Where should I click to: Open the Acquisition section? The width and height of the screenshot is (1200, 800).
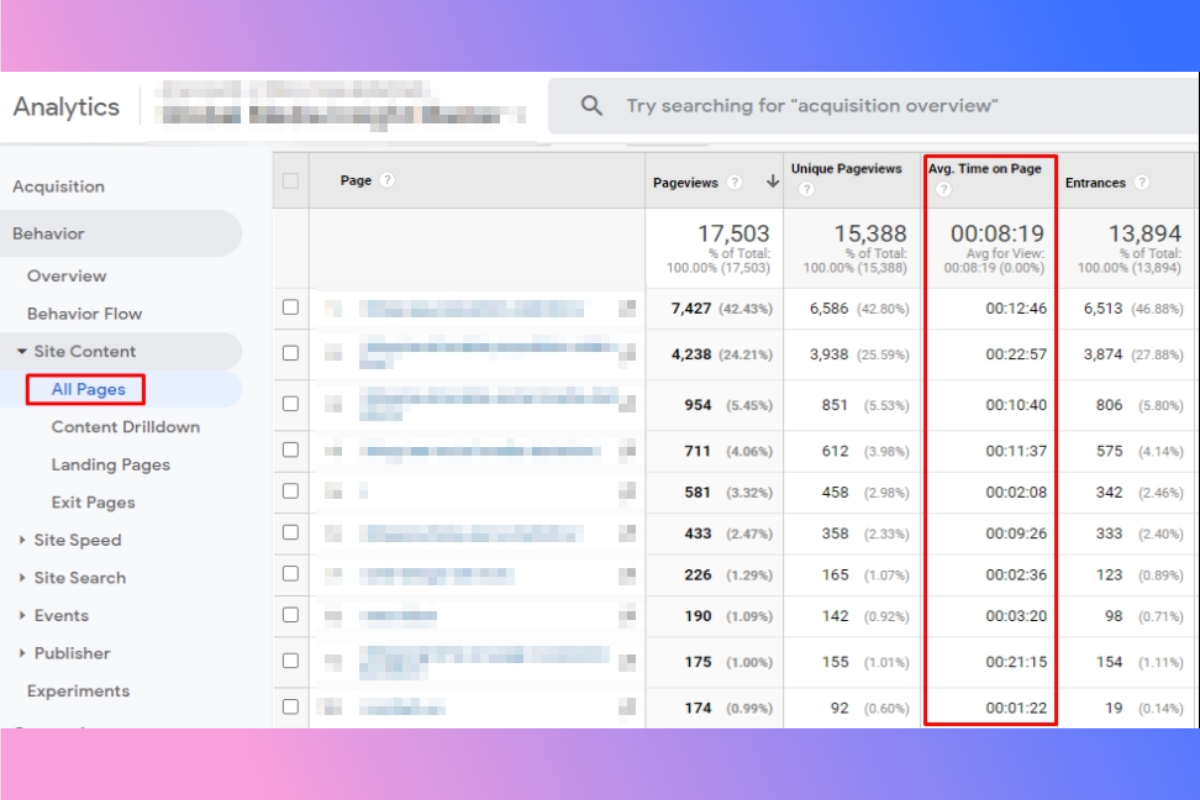click(58, 186)
